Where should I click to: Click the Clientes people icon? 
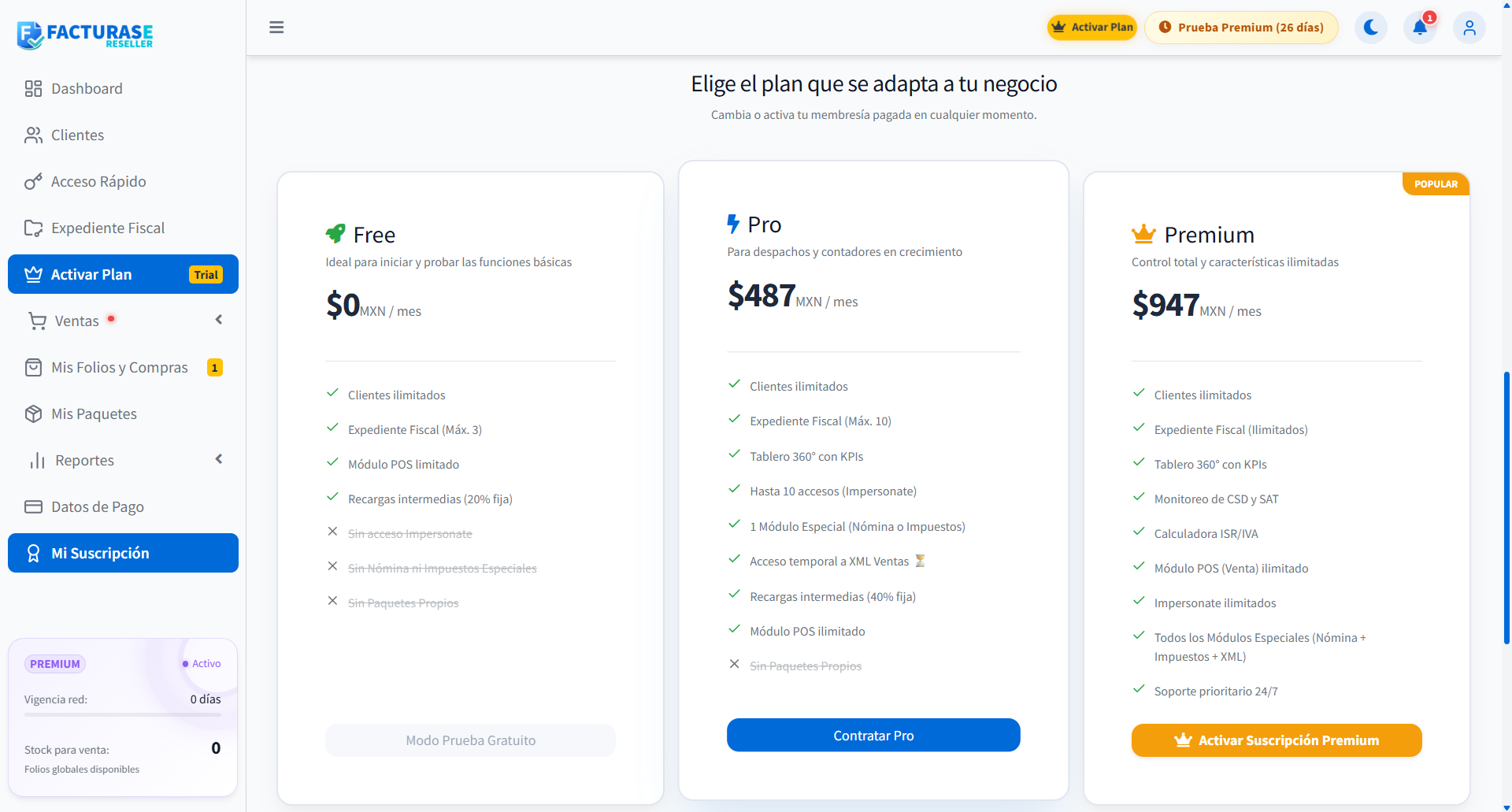coord(33,135)
